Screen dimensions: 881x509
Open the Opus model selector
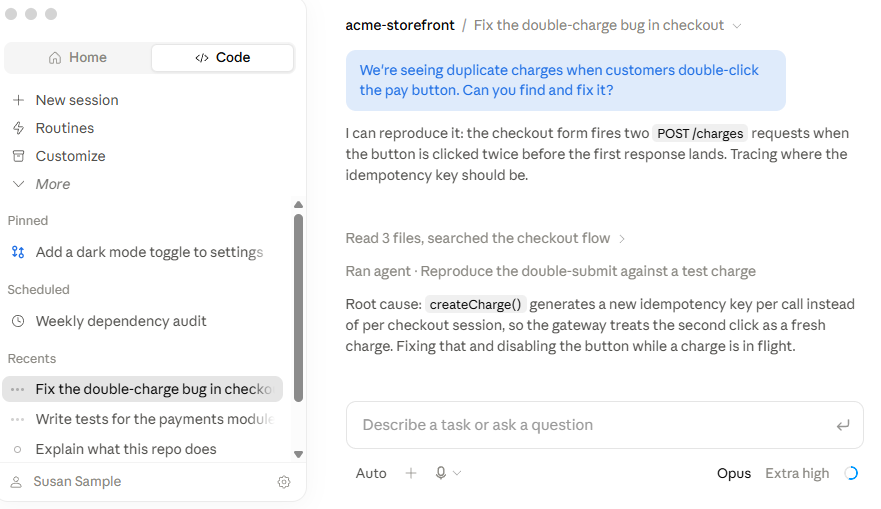[734, 474]
